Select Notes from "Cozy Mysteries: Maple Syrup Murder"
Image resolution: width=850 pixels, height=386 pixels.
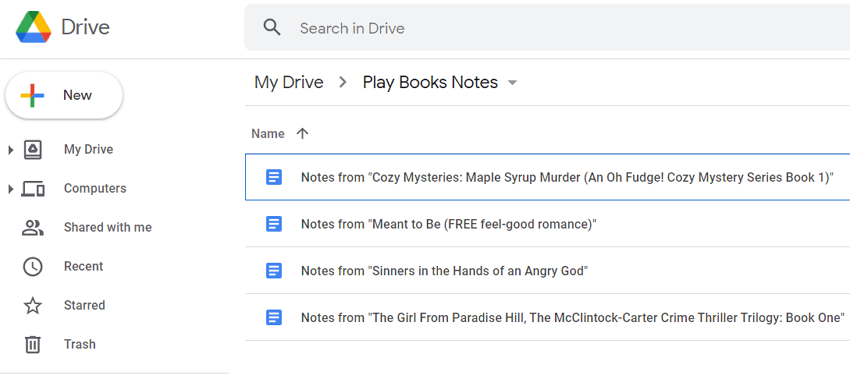click(548, 177)
